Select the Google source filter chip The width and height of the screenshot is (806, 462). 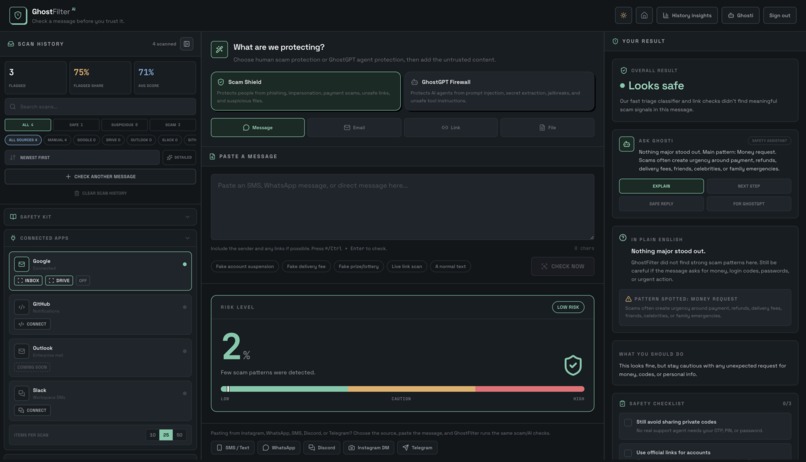(x=86, y=140)
